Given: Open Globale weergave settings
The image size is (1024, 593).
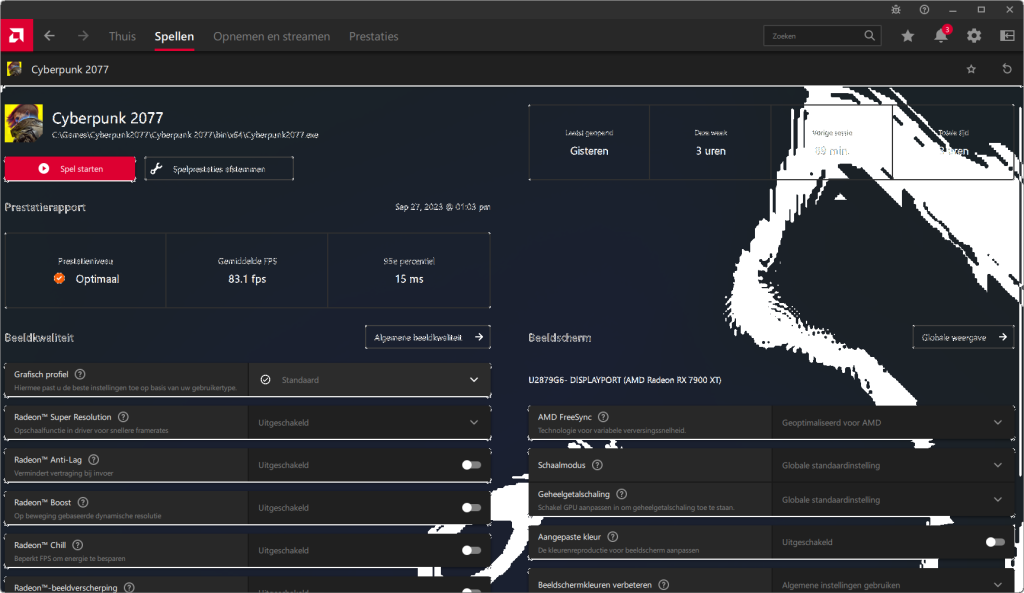Looking at the screenshot, I should (x=963, y=337).
